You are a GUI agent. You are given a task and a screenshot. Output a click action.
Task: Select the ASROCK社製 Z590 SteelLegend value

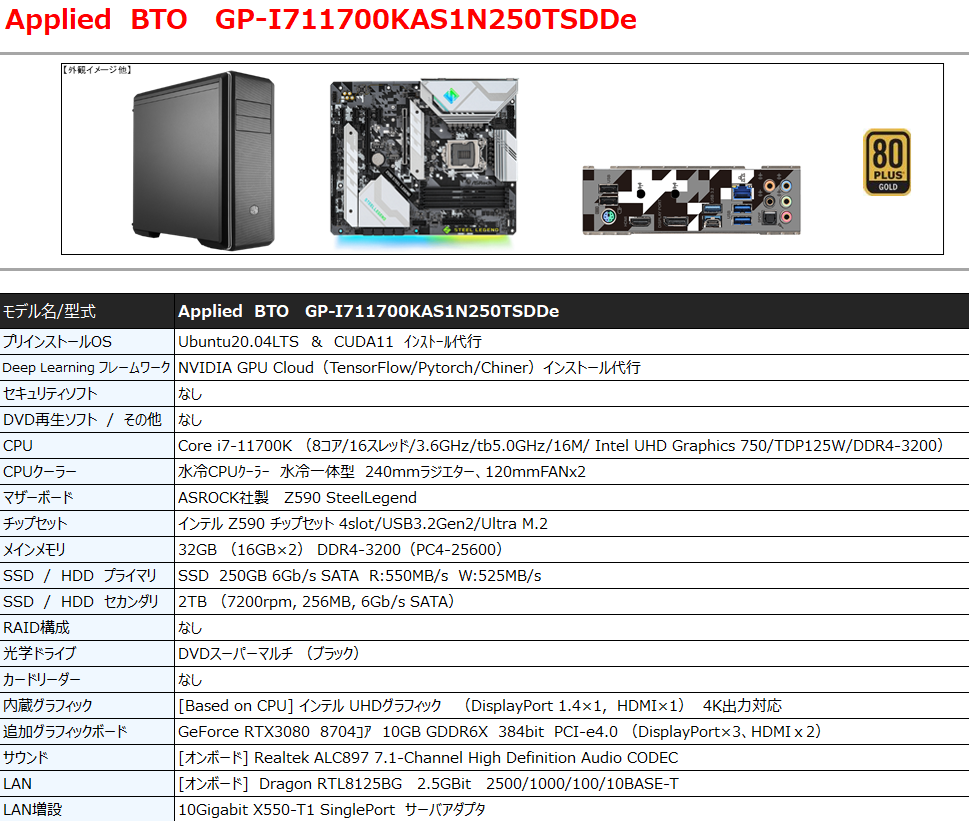[297, 497]
